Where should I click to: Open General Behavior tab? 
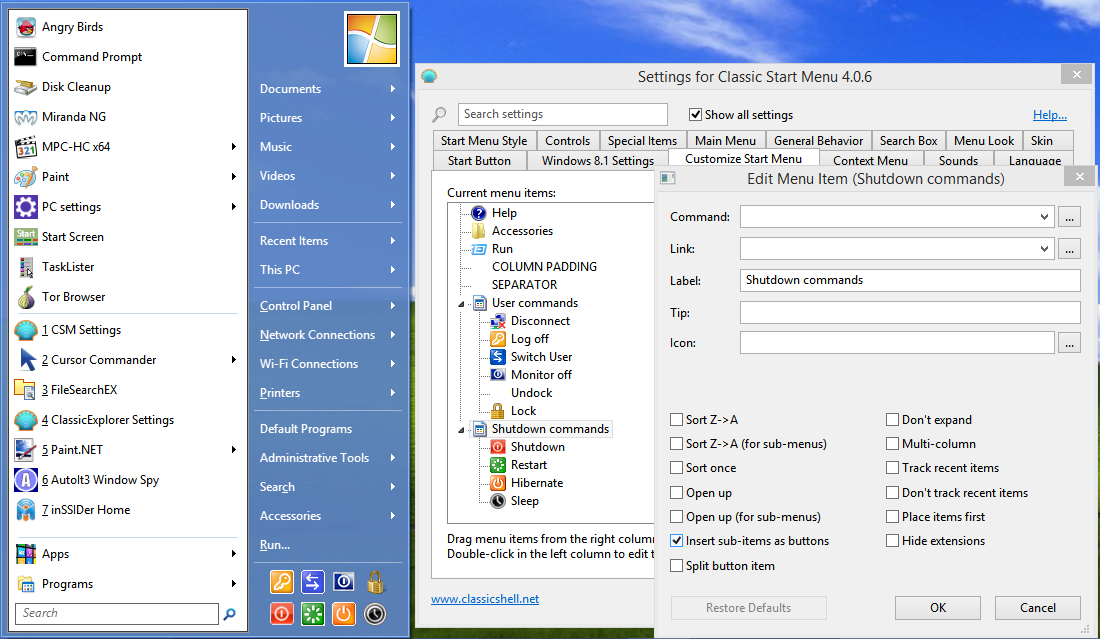pos(818,140)
